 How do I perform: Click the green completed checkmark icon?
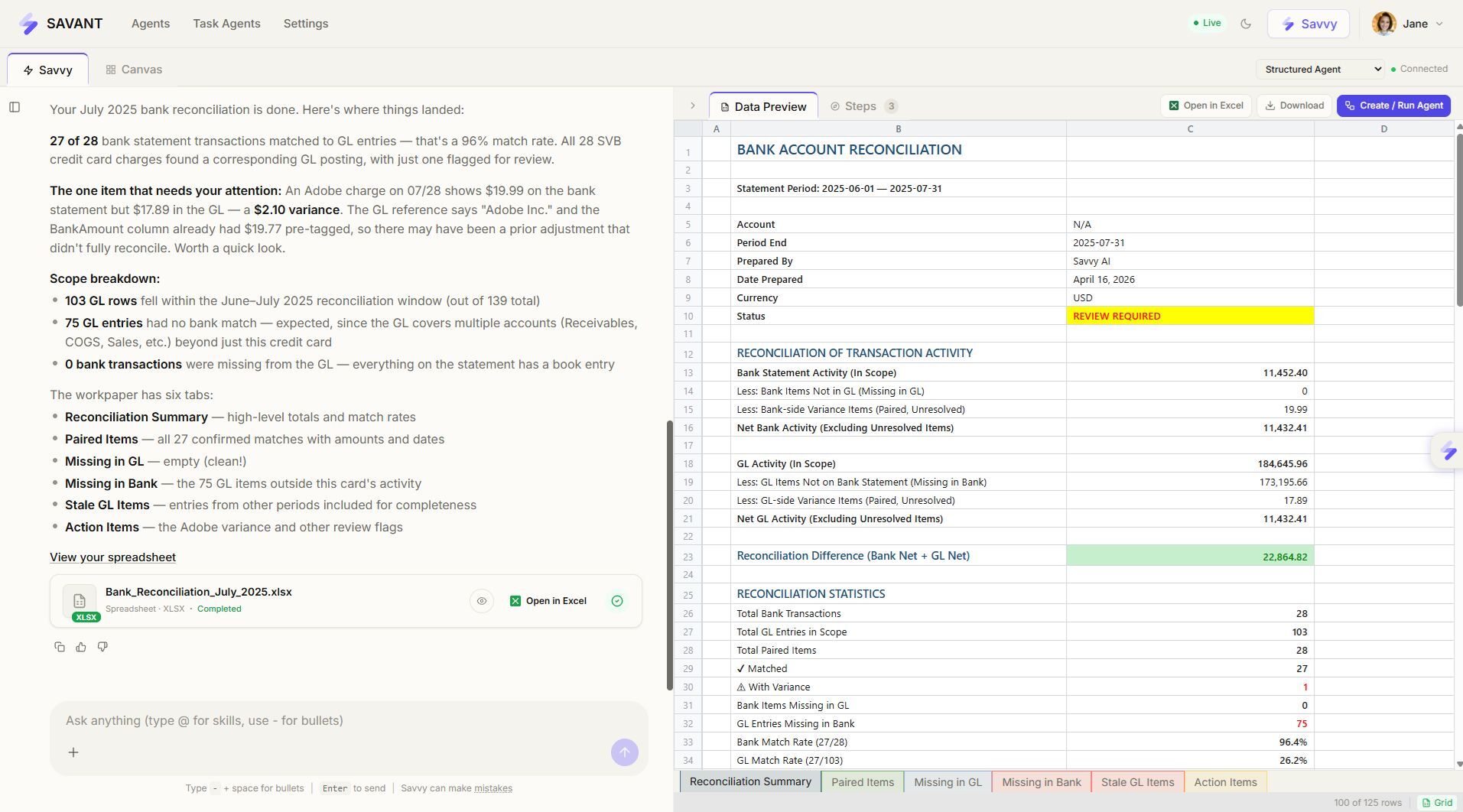pyautogui.click(x=617, y=601)
